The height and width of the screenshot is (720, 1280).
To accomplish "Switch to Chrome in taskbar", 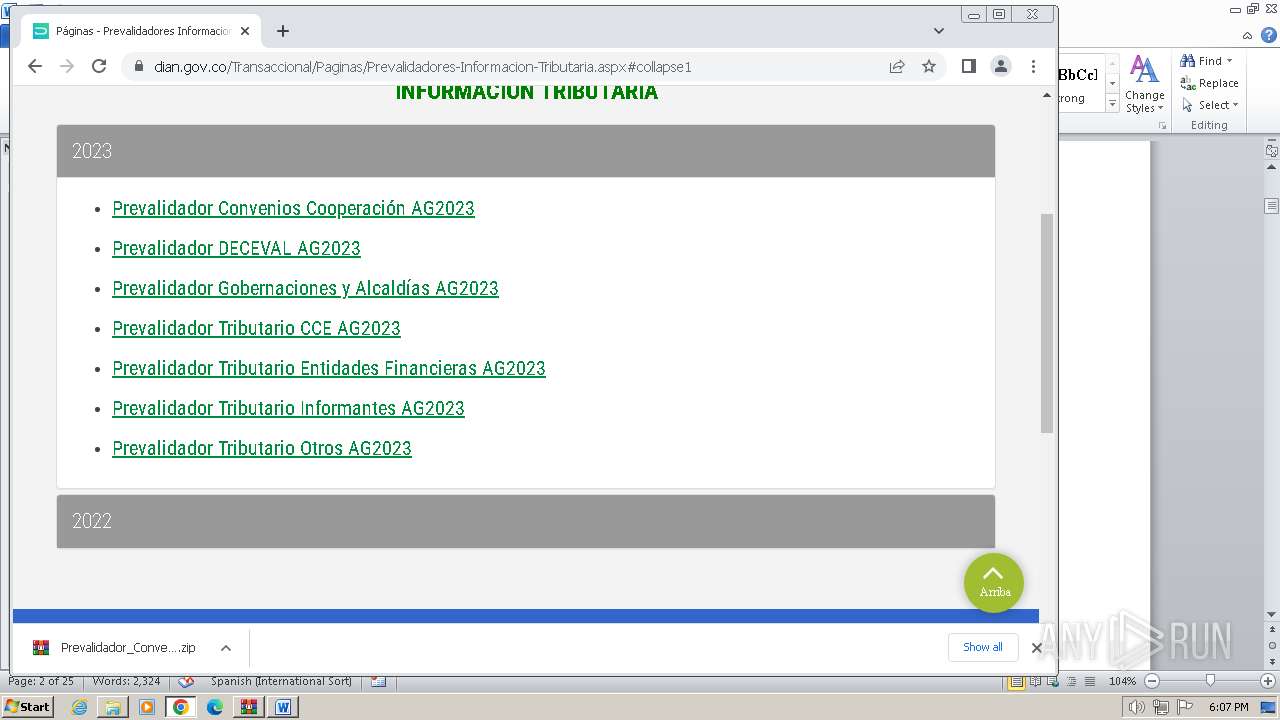I will click(x=181, y=707).
